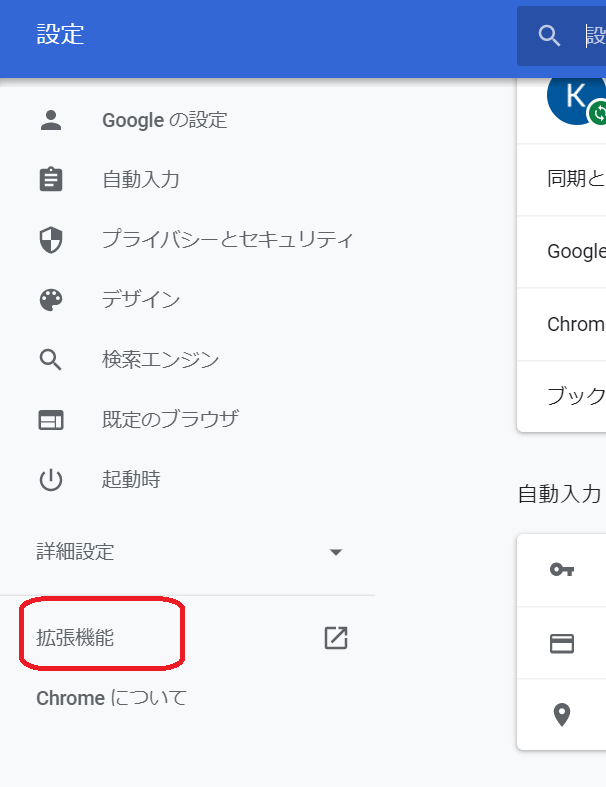Open 起動時 settings section
This screenshot has width=606, height=787.
(131, 479)
